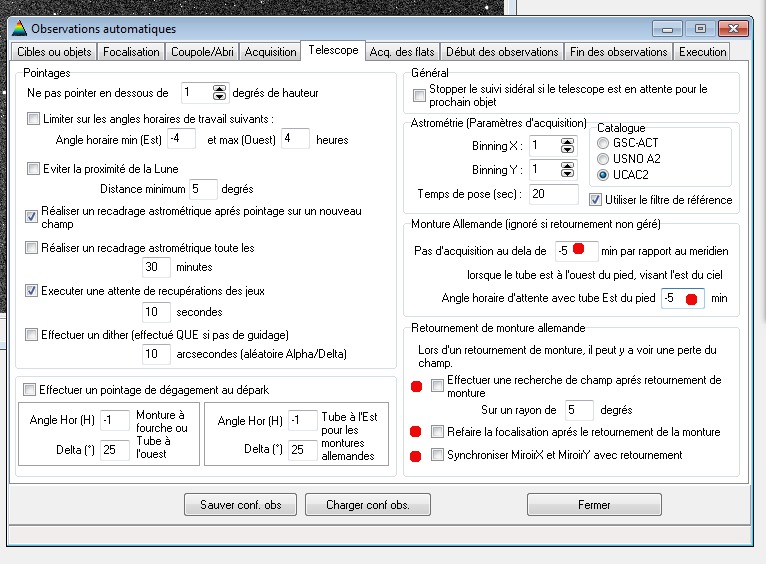Enable Effectuer un dither checkbox
Viewport: 766px width, 564px height.
click(31, 334)
